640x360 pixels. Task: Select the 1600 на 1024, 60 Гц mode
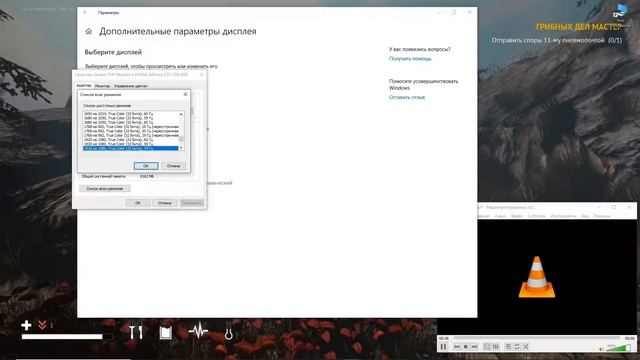point(130,113)
